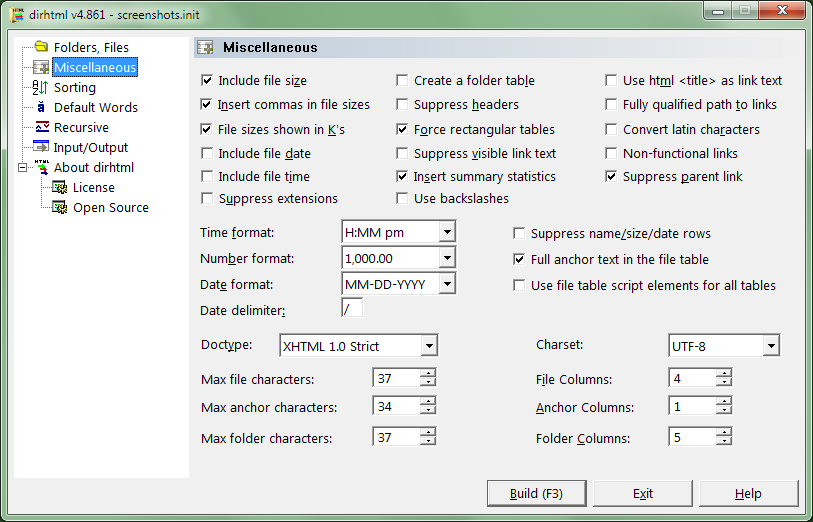
Task: Disable Insert commas in file sizes
Action: click(x=206, y=104)
